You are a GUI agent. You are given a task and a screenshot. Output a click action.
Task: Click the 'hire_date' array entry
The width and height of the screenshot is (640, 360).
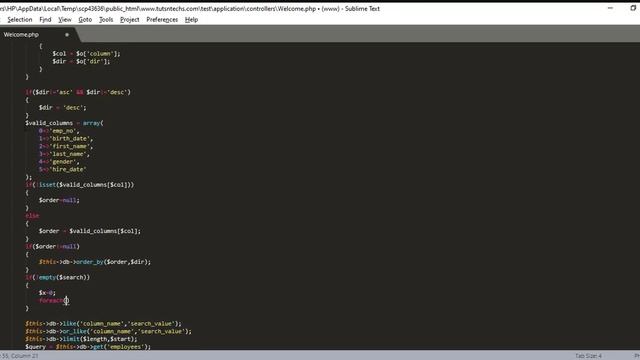tap(62, 169)
